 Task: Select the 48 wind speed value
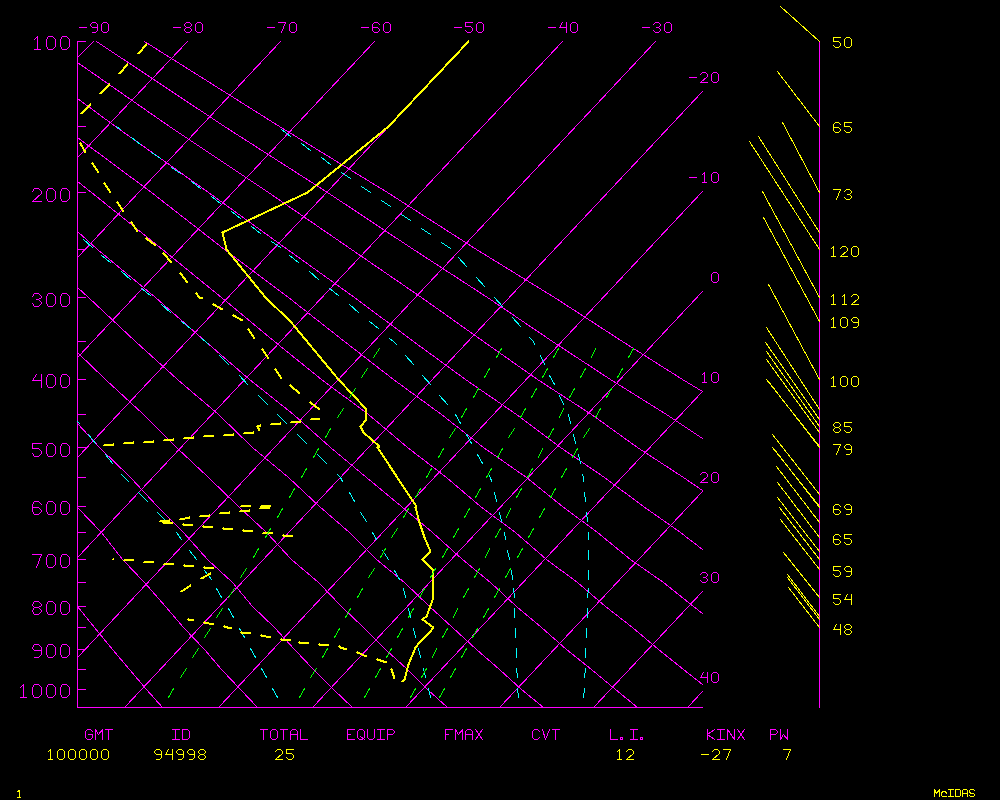click(x=842, y=629)
